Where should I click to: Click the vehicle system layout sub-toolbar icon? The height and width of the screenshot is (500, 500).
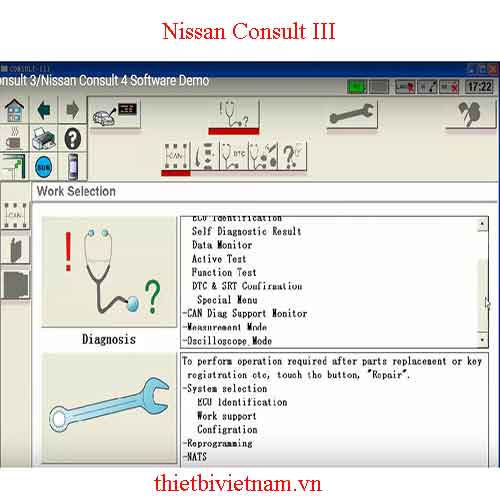205,156
